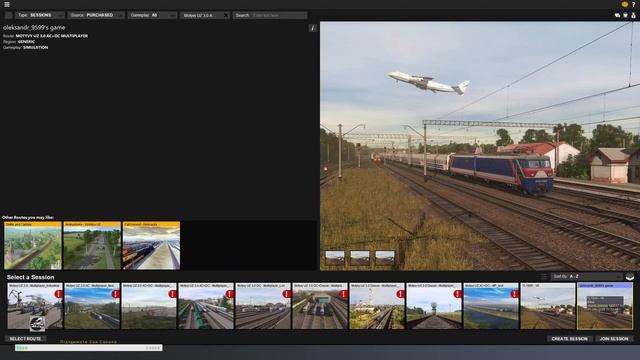This screenshot has width=640, height=360.
Task: Select the blue-sky green hillside session thumbnail
Action: 92,306
